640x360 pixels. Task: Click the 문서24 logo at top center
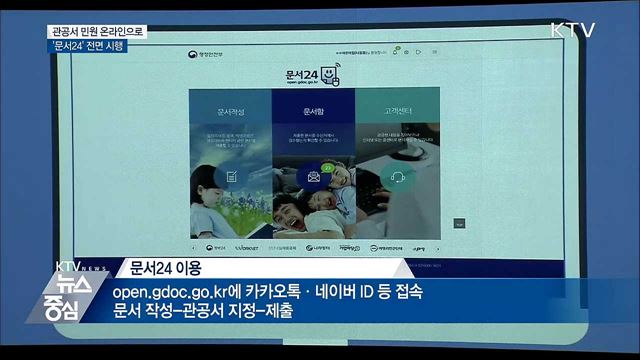(313, 74)
